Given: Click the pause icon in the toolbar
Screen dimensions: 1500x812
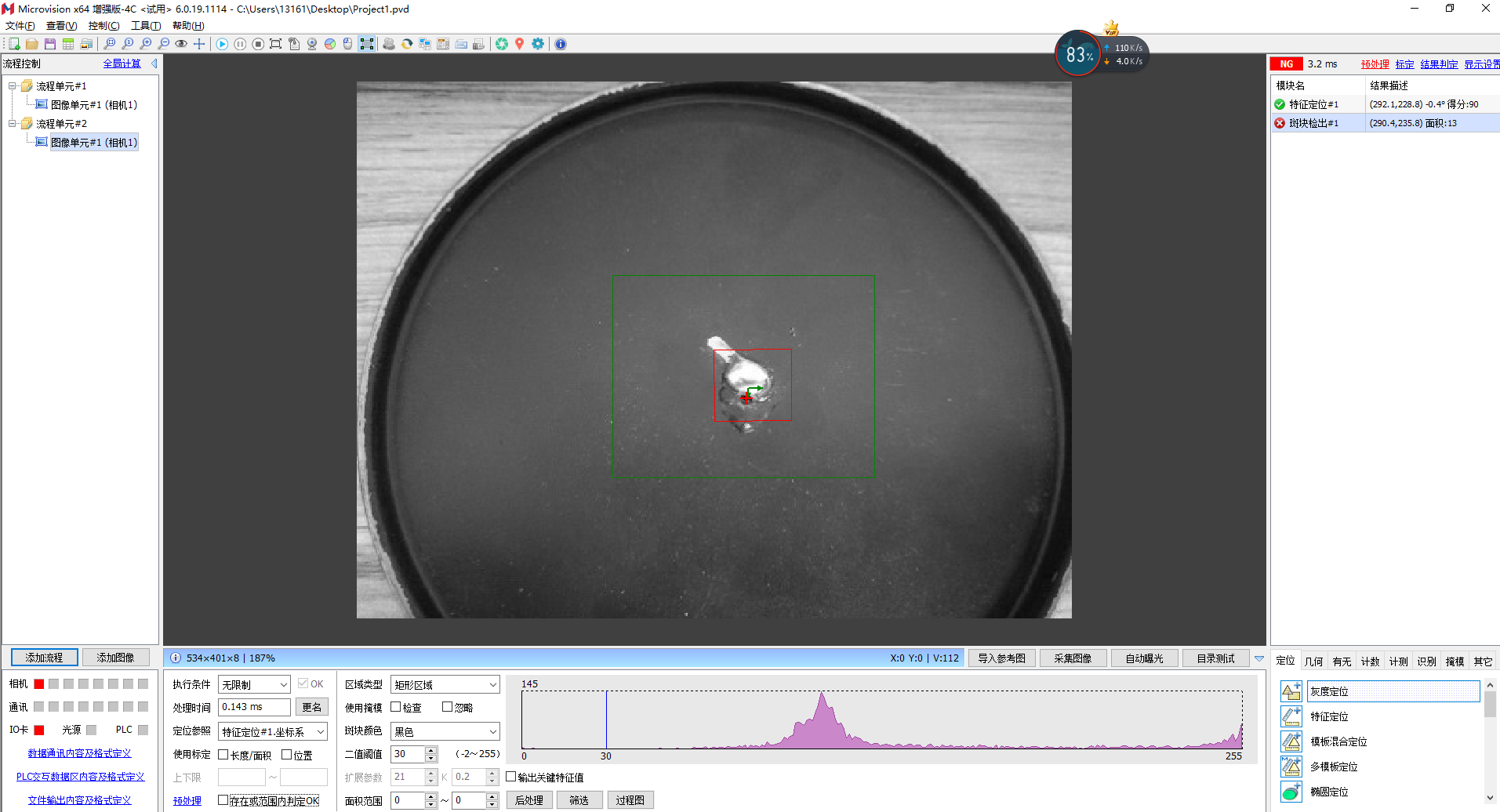Looking at the screenshot, I should pyautogui.click(x=240, y=44).
